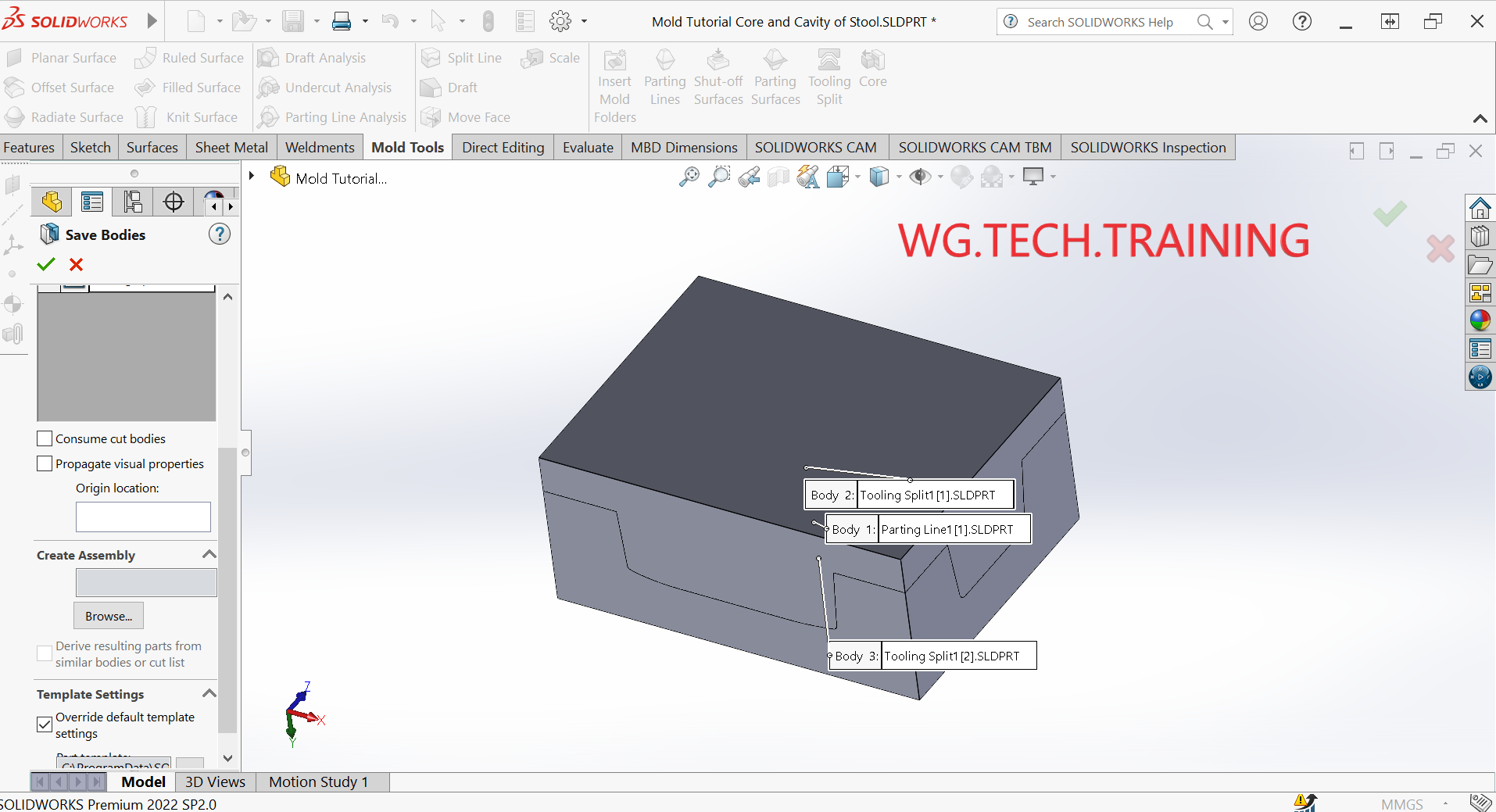The height and width of the screenshot is (812, 1496).
Task: Enable Propagate visual properties checkbox
Action: click(45, 463)
